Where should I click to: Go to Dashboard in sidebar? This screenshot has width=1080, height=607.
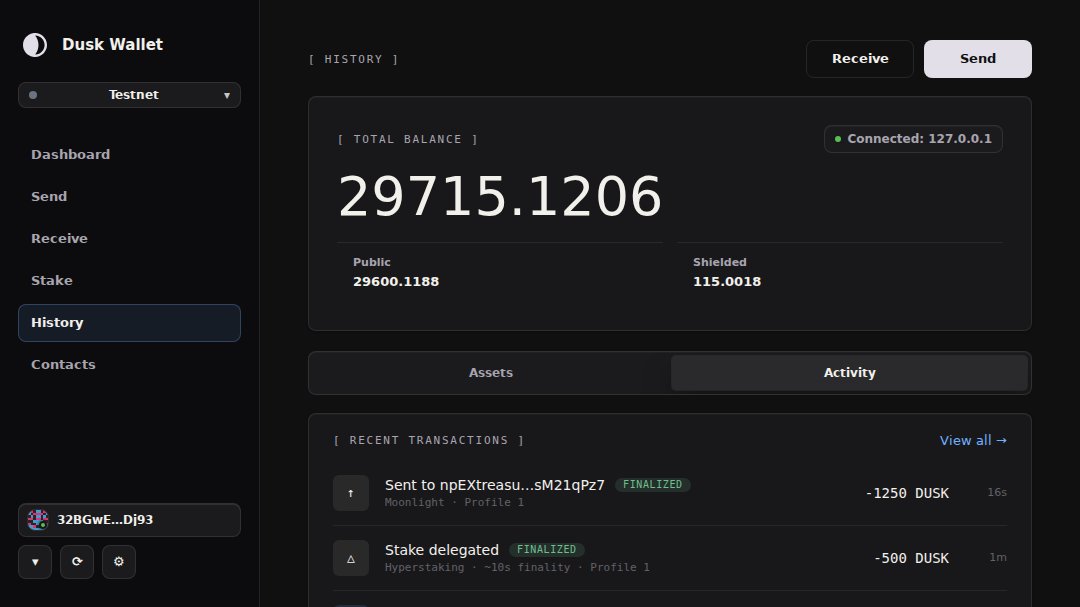tap(129, 154)
